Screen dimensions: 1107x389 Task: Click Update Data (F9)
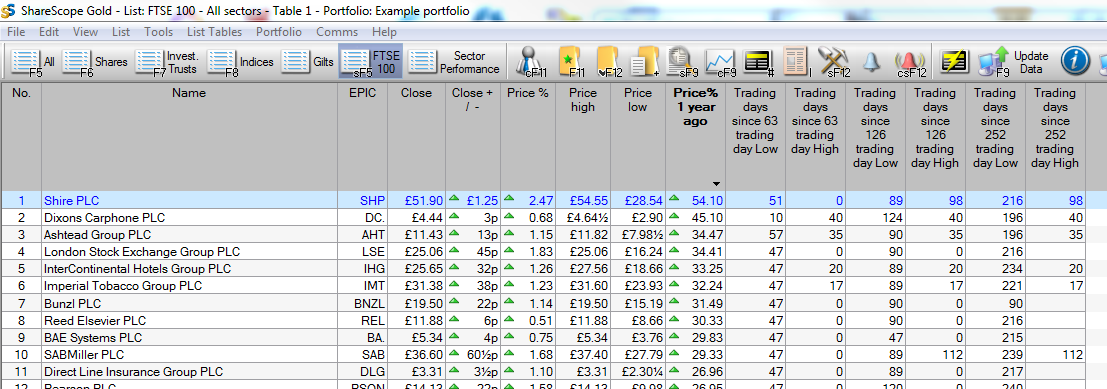pos(1013,62)
